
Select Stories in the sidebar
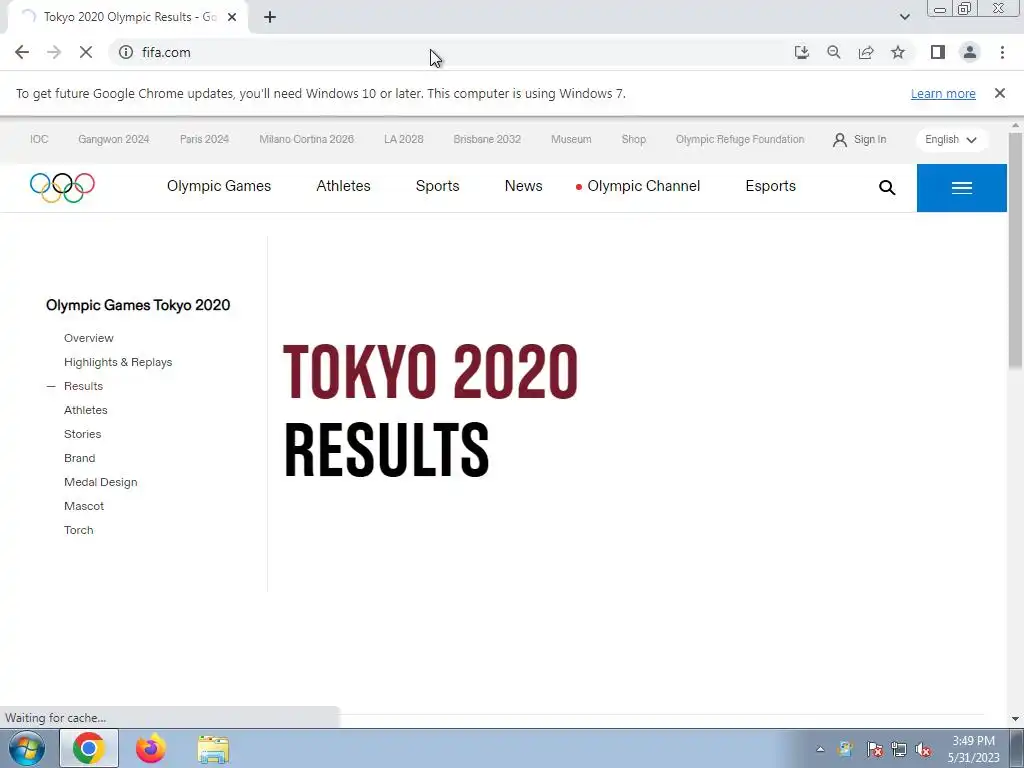pyautogui.click(x=82, y=434)
